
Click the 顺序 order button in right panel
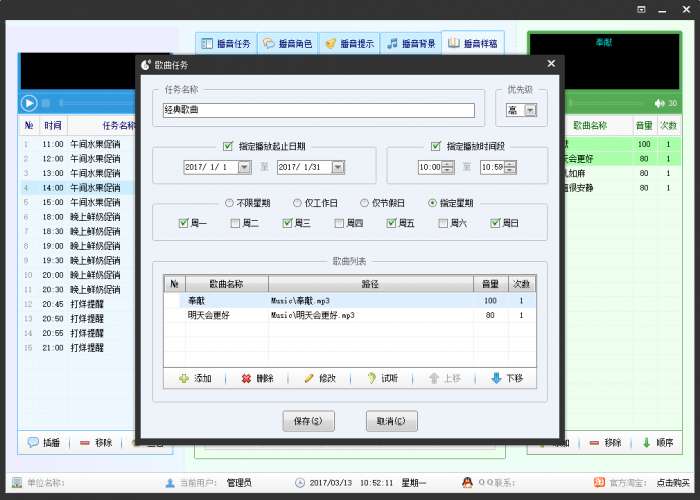657,442
